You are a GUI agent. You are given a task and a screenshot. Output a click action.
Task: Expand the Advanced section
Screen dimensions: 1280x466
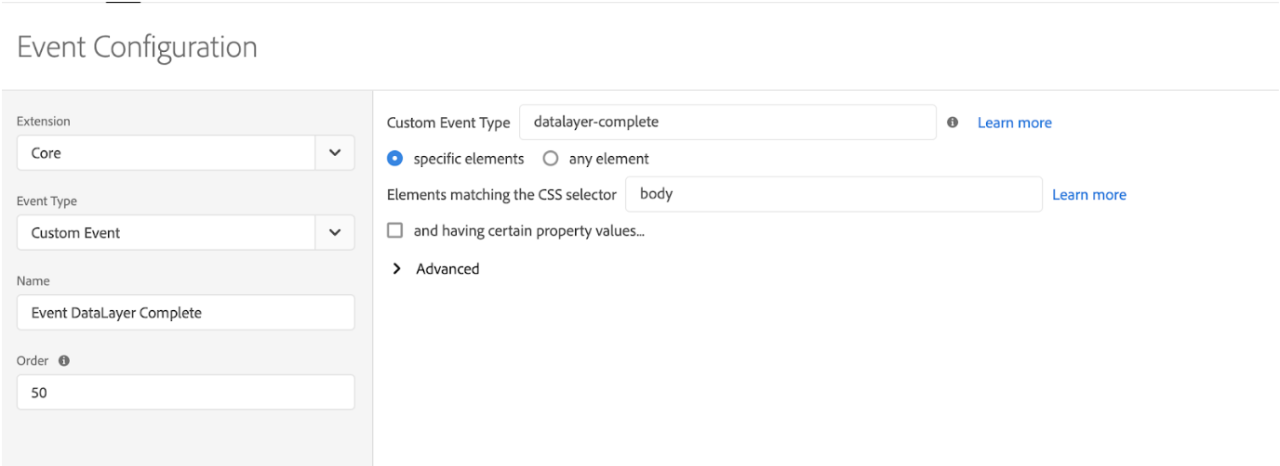pyautogui.click(x=436, y=269)
